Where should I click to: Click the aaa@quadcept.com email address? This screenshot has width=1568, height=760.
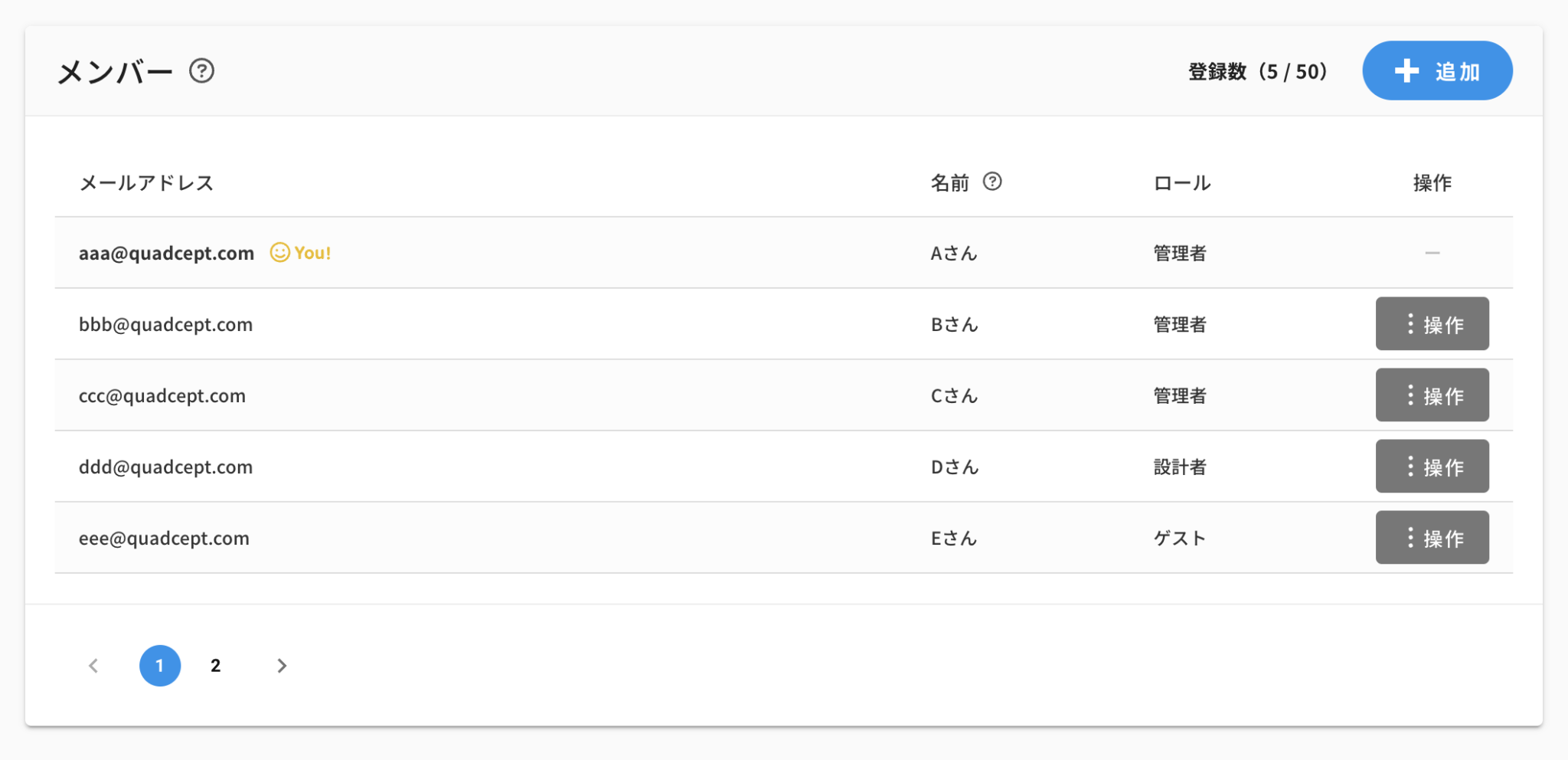166,254
